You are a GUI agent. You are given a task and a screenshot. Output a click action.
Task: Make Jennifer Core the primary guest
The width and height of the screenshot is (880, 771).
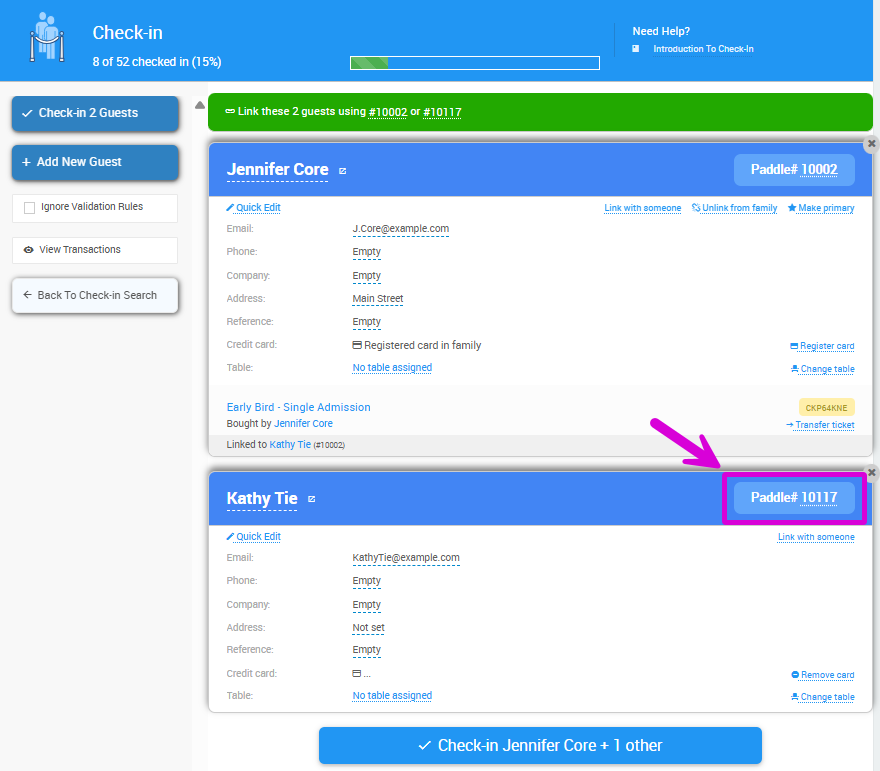coord(821,208)
